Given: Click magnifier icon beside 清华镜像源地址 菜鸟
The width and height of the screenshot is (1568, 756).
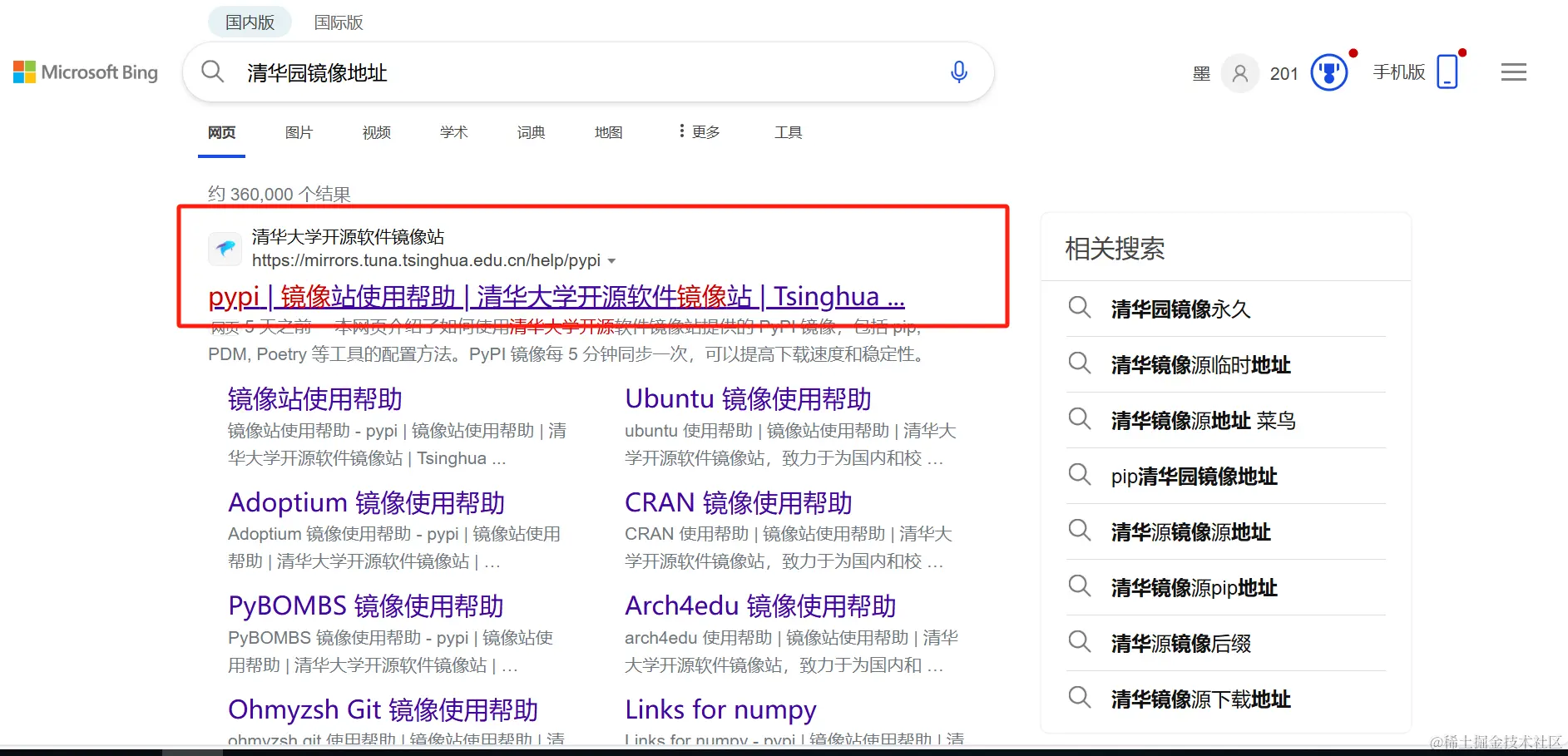Looking at the screenshot, I should tap(1080, 419).
